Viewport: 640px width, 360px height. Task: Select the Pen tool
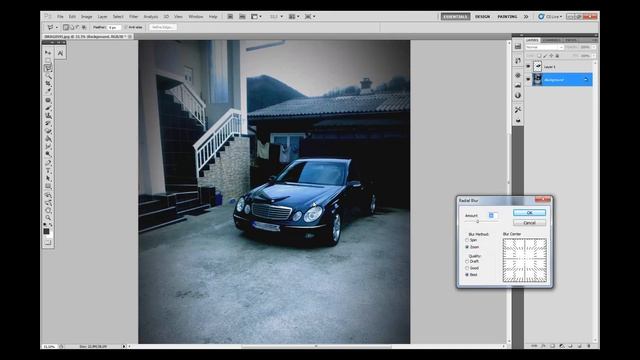click(x=48, y=163)
